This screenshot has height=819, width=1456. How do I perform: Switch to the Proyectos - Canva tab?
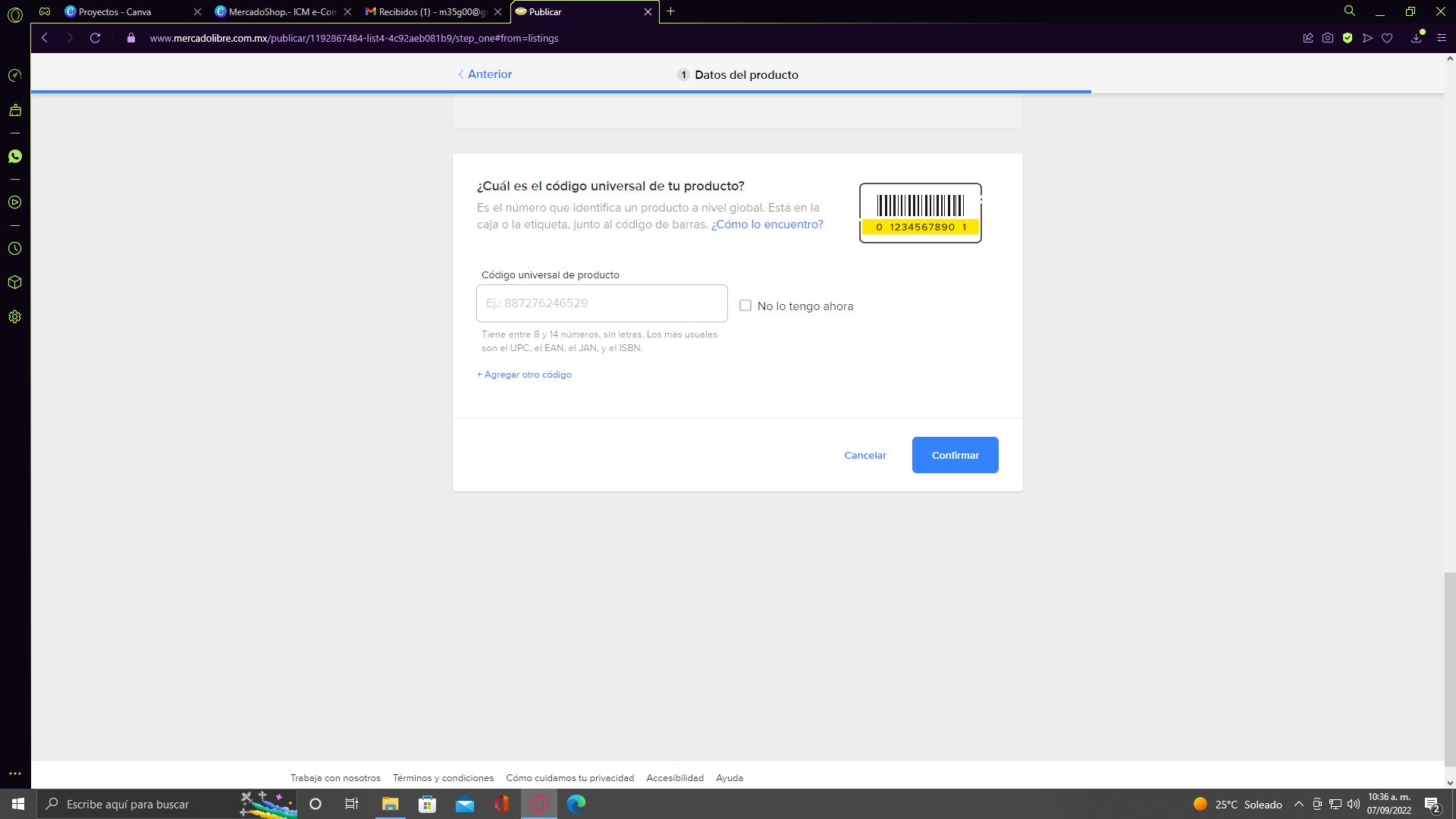[114, 11]
